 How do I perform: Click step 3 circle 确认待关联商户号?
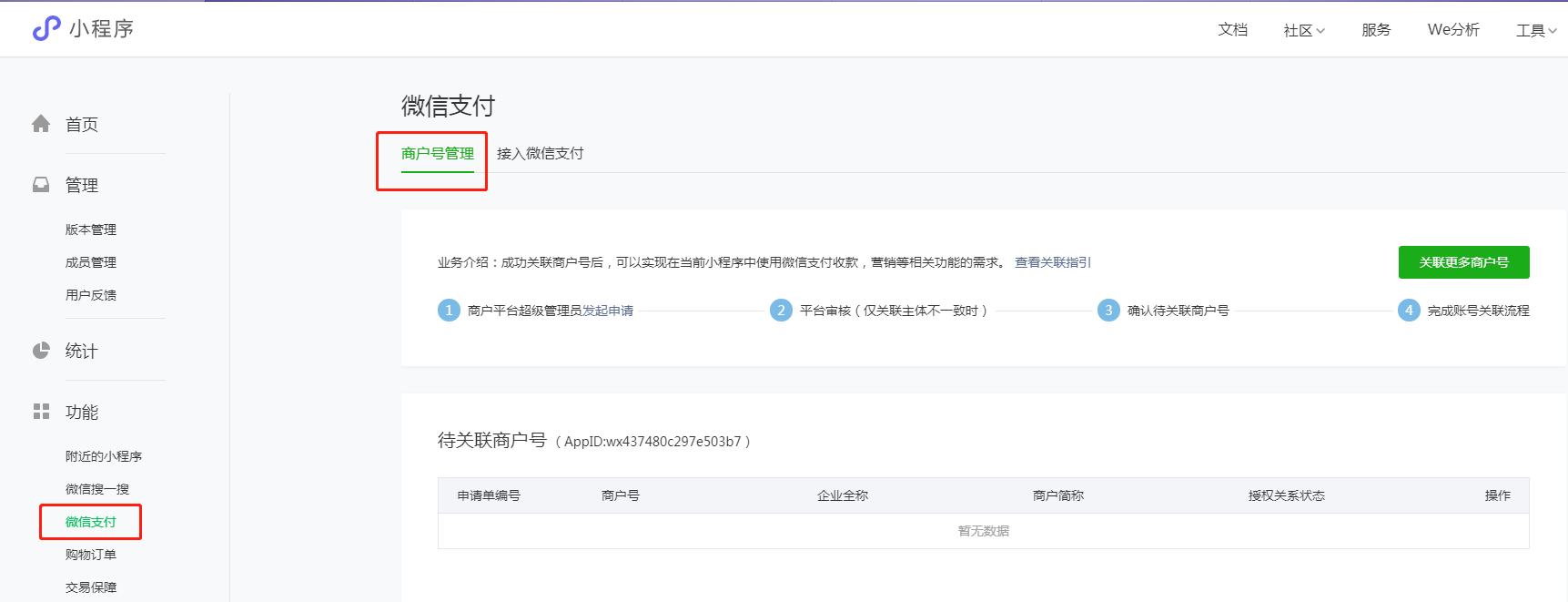(1108, 311)
